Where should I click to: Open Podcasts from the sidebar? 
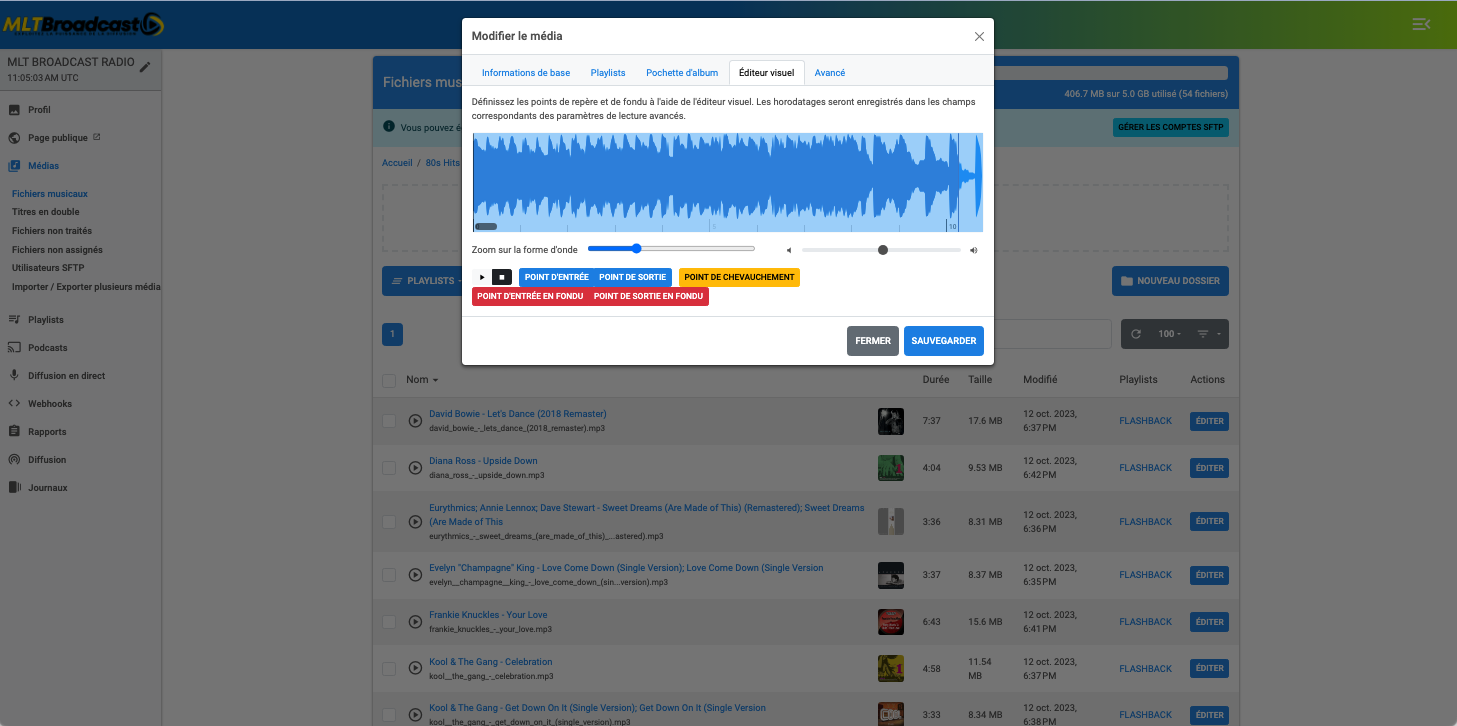[47, 348]
